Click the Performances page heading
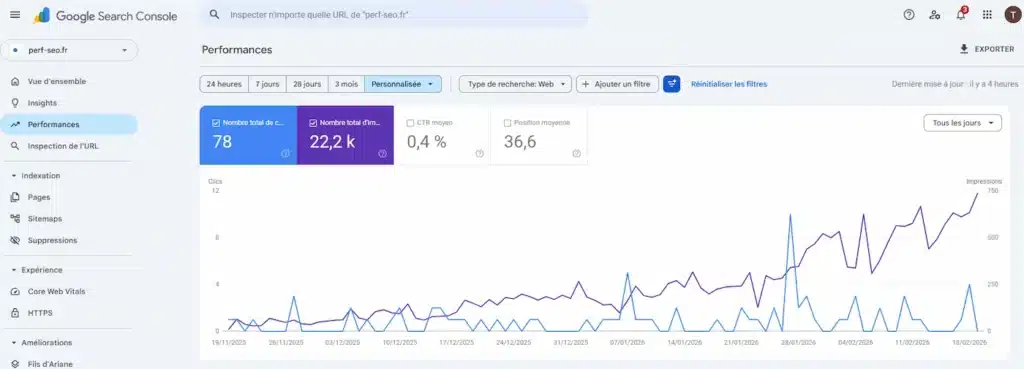 [x=237, y=50]
